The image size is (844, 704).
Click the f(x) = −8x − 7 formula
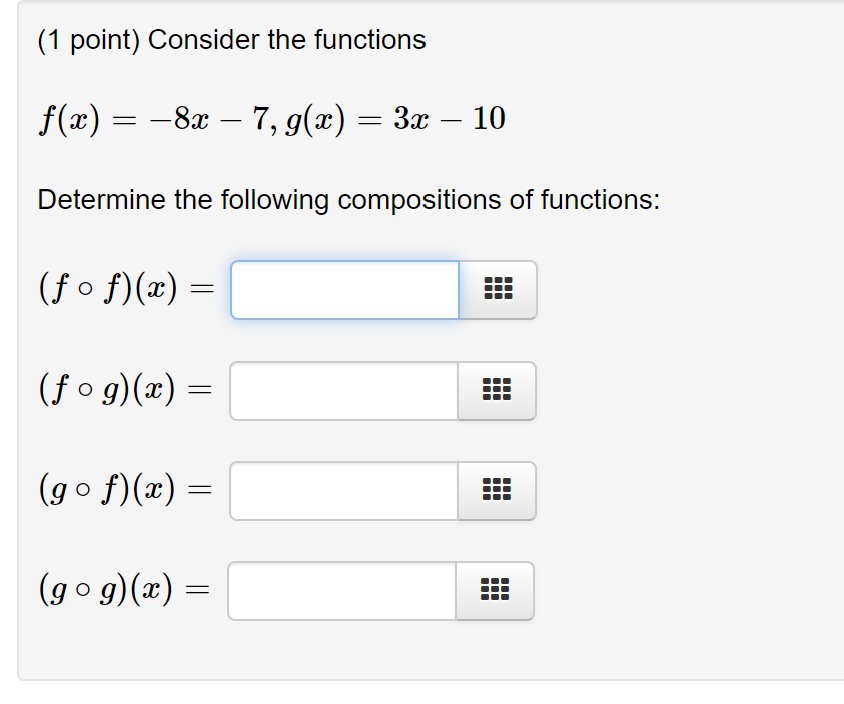(x=153, y=119)
